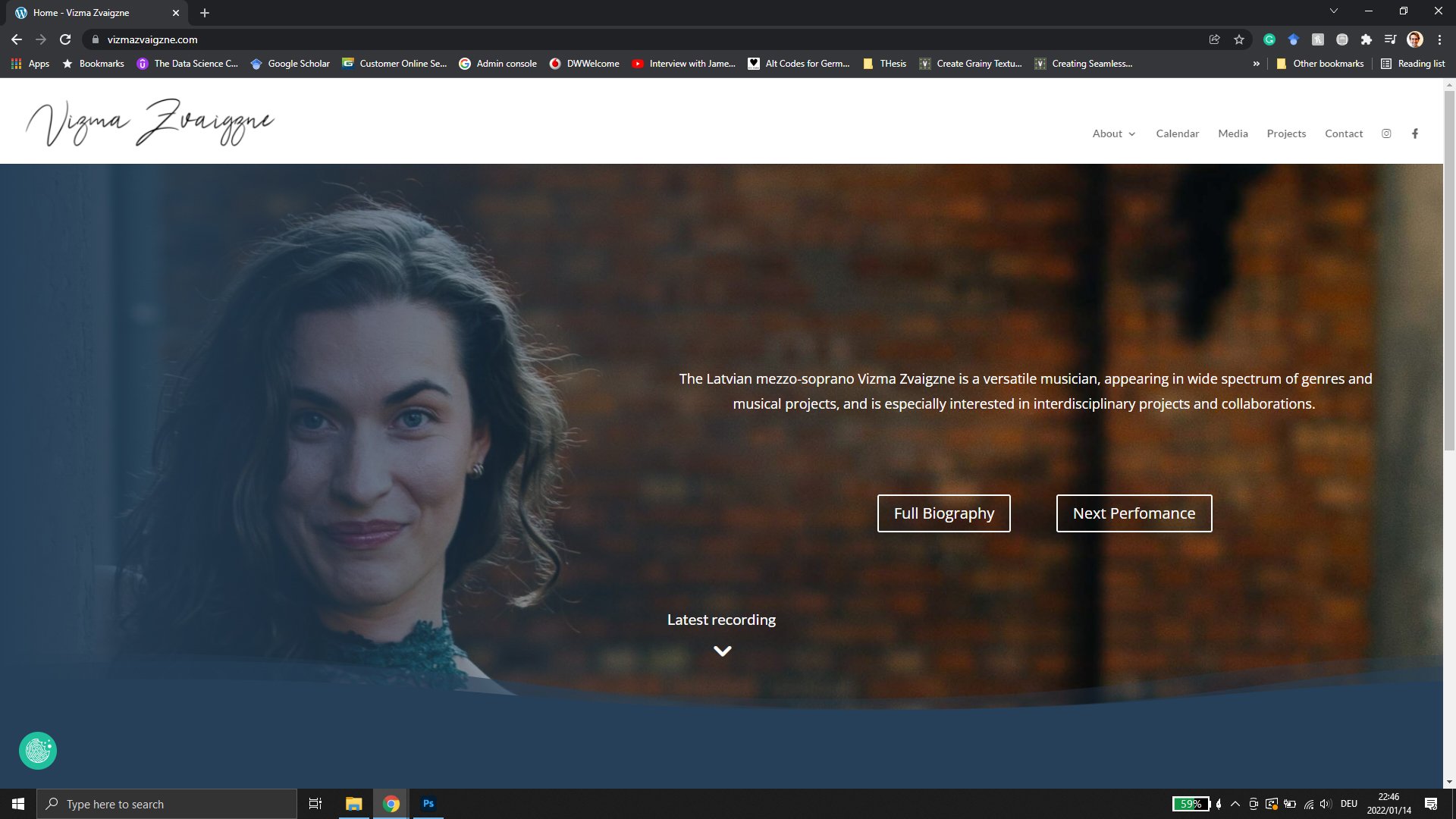Share this page via address bar icon
The image size is (1456, 819).
pos(1215,39)
